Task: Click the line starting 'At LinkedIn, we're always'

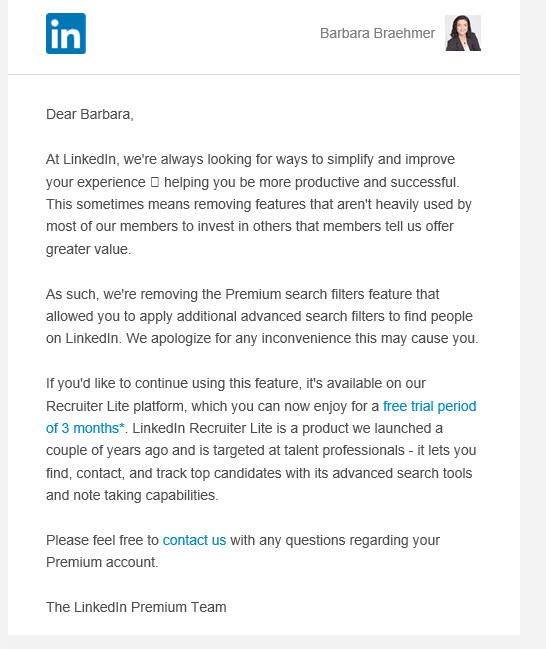Action: coord(250,159)
